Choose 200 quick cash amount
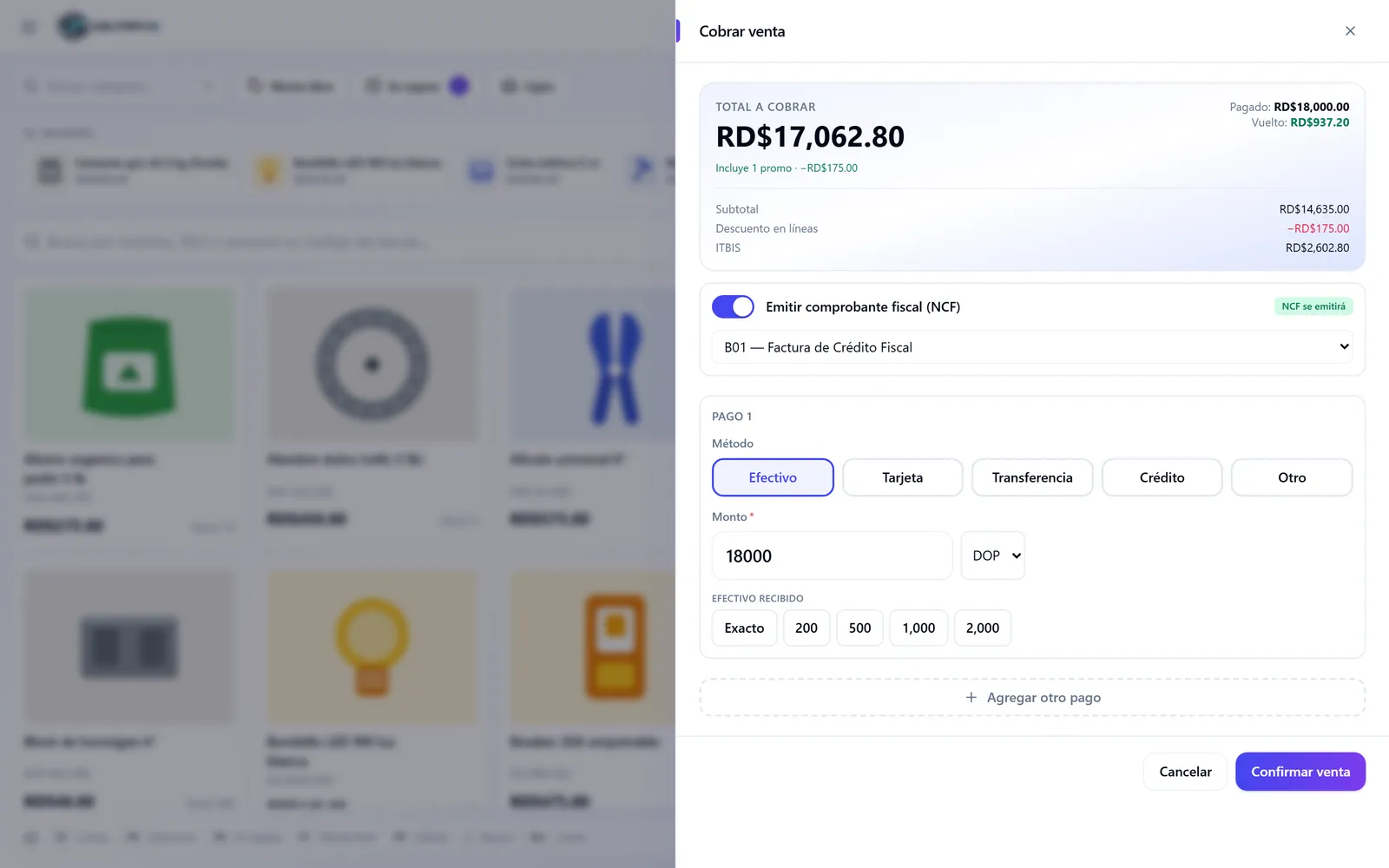Viewport: 1389px width, 868px height. (806, 628)
